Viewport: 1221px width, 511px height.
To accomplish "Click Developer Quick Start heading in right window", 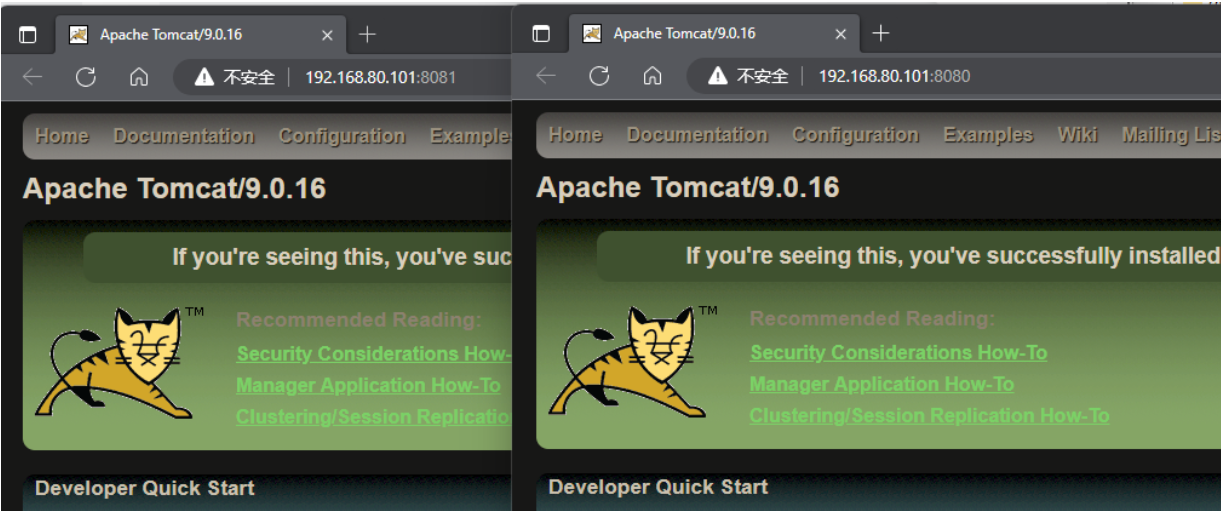I will (658, 487).
